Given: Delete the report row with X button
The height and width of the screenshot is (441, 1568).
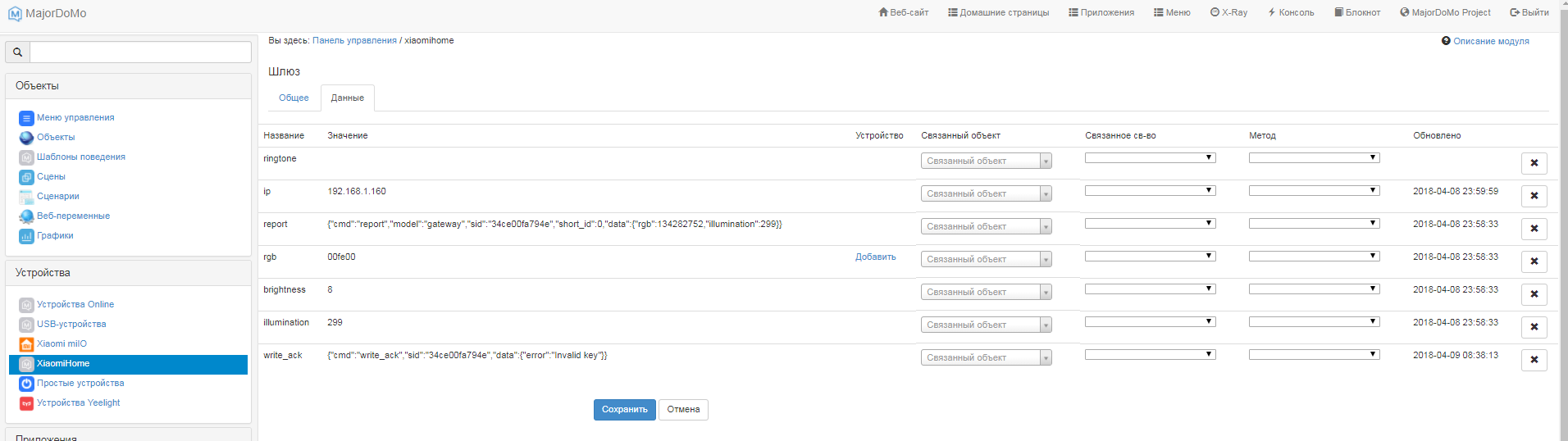Looking at the screenshot, I should (x=1534, y=229).
